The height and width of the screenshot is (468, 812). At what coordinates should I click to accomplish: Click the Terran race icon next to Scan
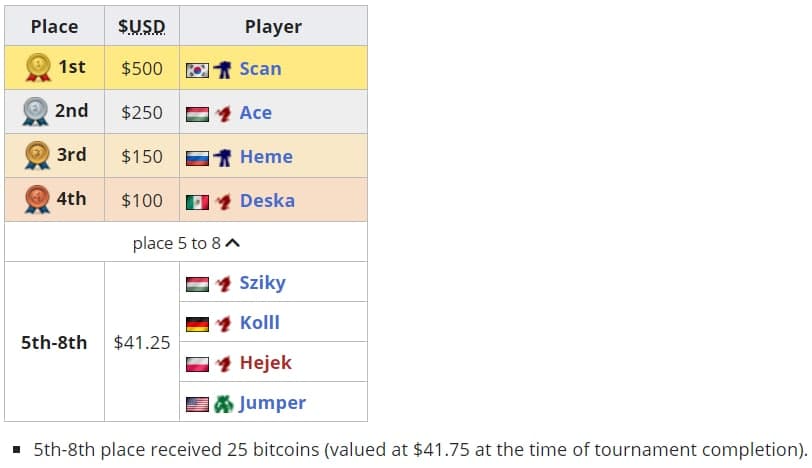pyautogui.click(x=224, y=70)
